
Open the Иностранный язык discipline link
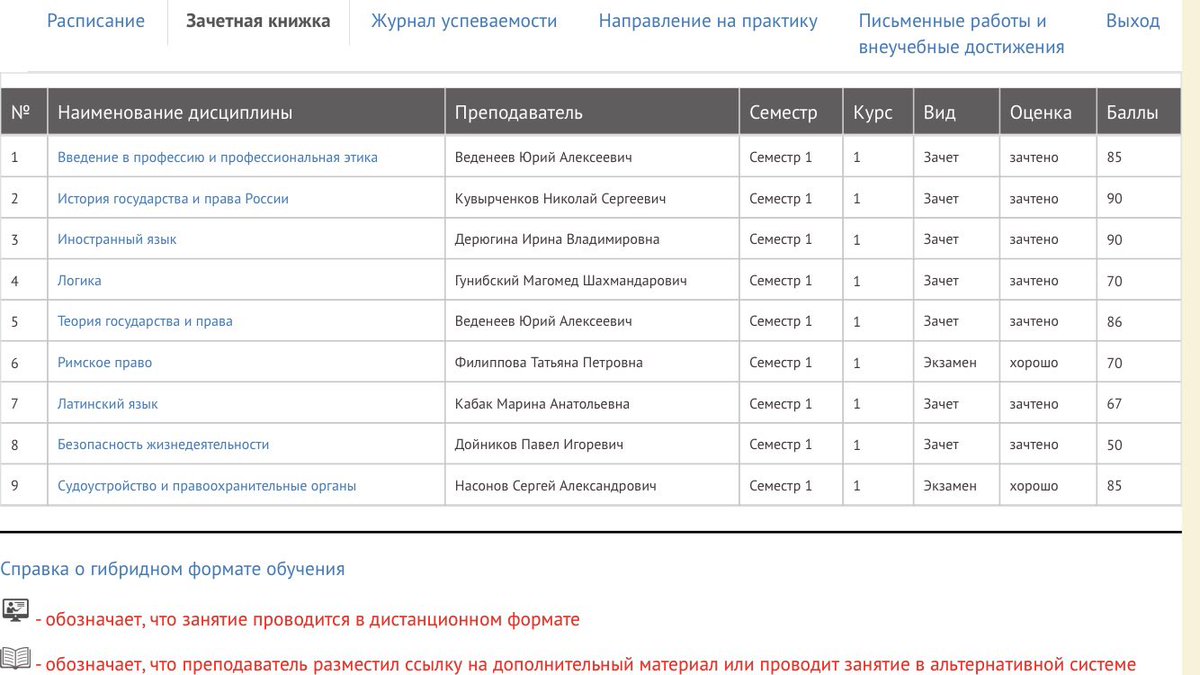[x=117, y=239]
